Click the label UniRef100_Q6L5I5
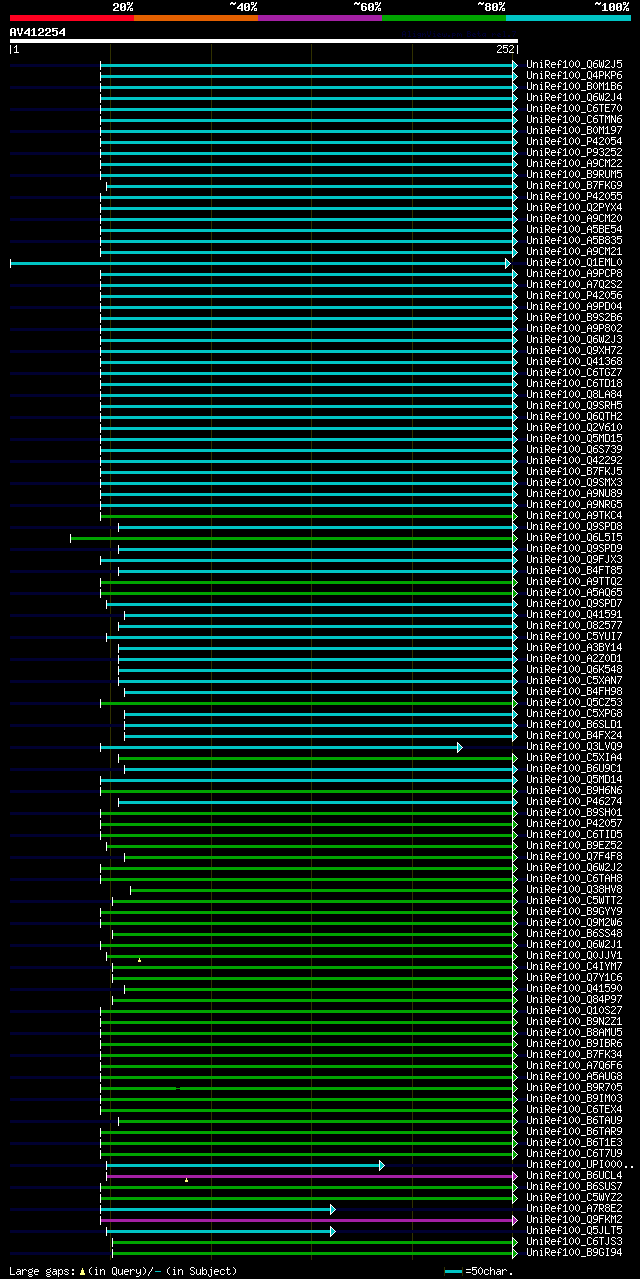Image resolution: width=640 pixels, height=1279 pixels. coord(574,537)
